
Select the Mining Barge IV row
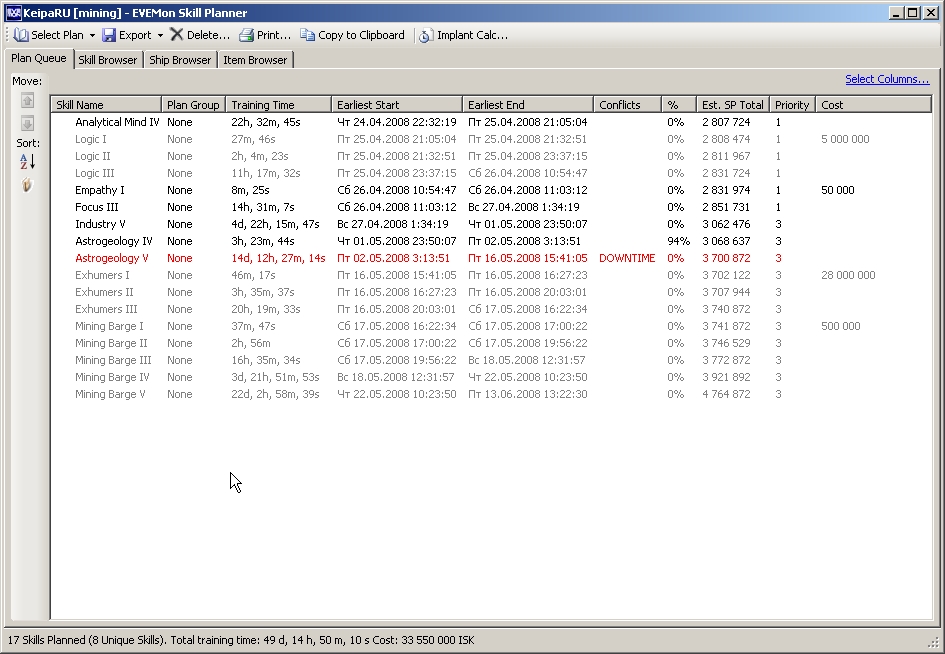click(491, 377)
